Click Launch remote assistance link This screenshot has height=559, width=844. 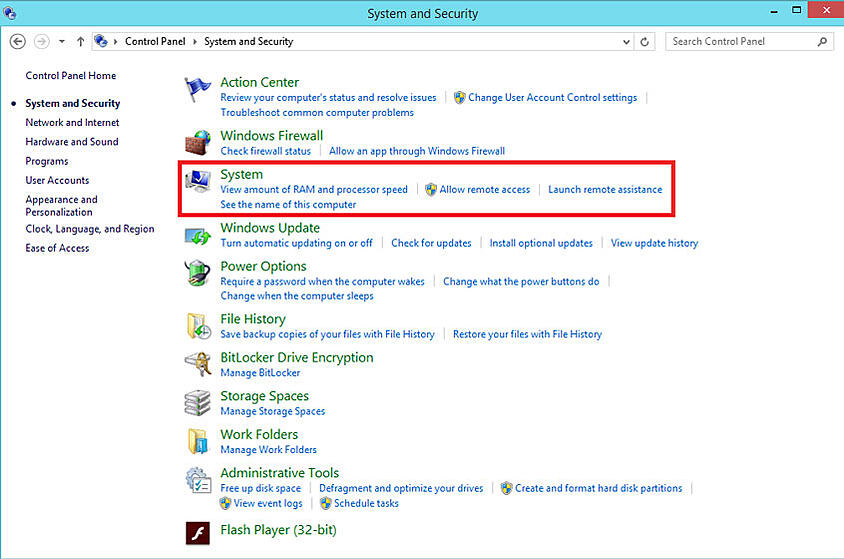[605, 189]
